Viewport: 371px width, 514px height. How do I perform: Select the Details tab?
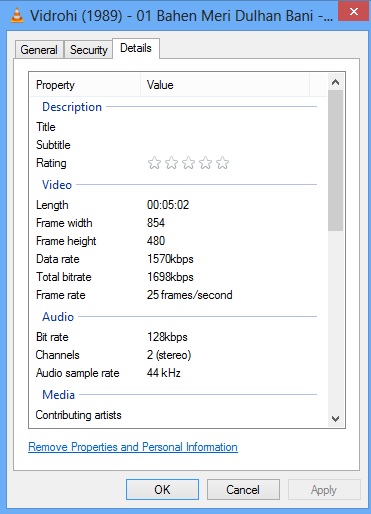pos(136,48)
